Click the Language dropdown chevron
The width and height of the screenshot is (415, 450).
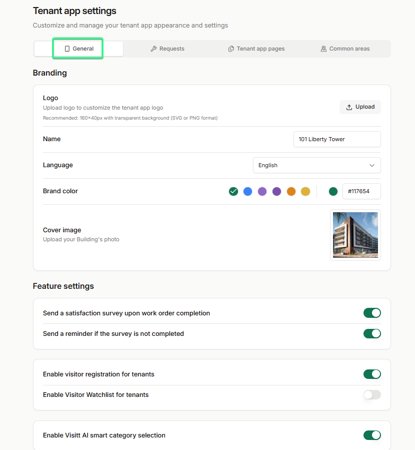(372, 165)
